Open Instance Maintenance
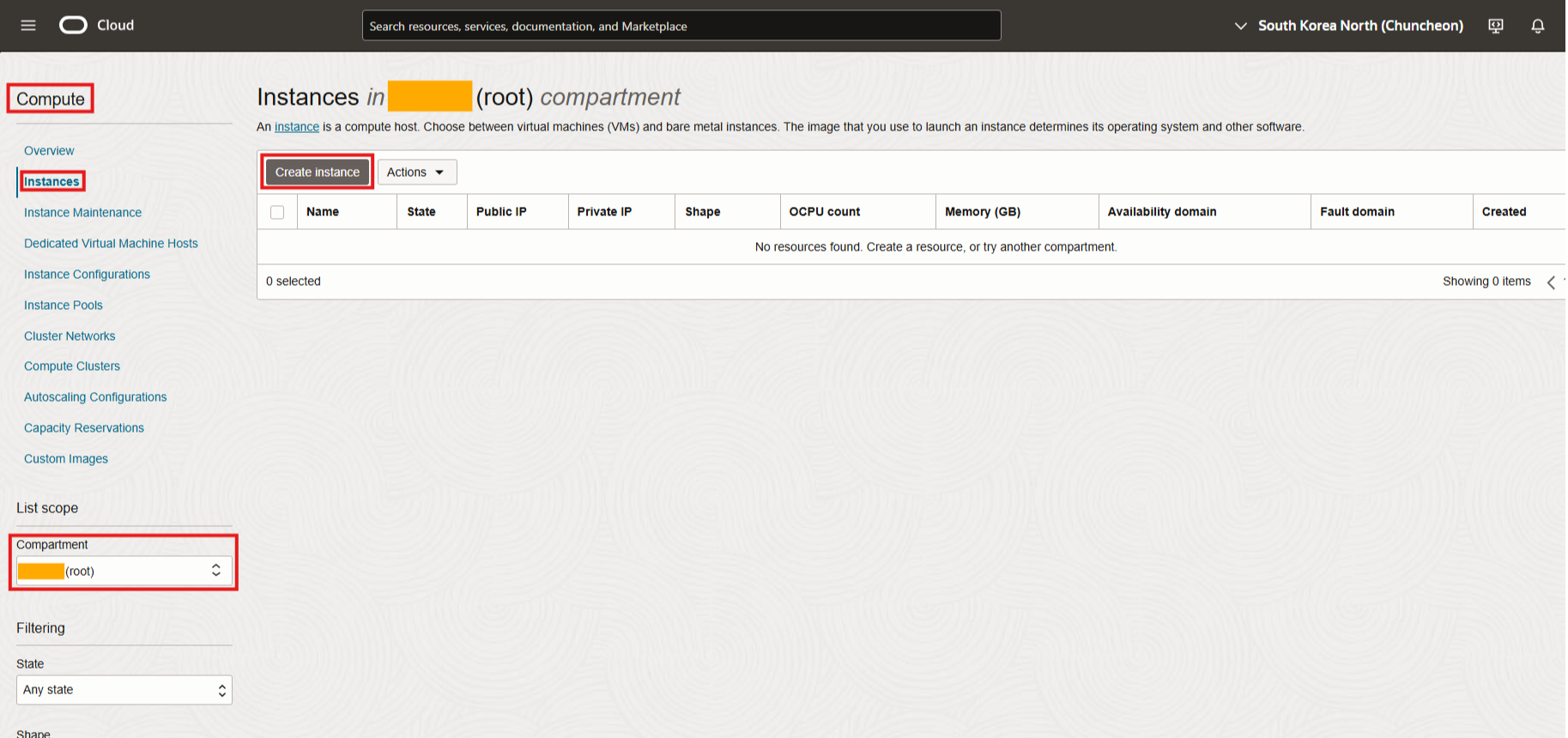The image size is (1568, 738). tap(82, 213)
